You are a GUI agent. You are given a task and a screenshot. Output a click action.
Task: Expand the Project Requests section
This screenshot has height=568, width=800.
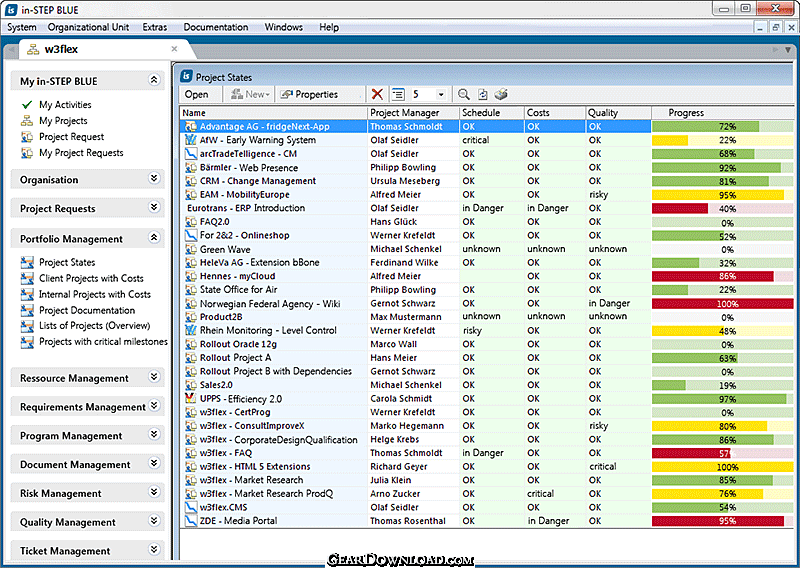[x=154, y=207]
